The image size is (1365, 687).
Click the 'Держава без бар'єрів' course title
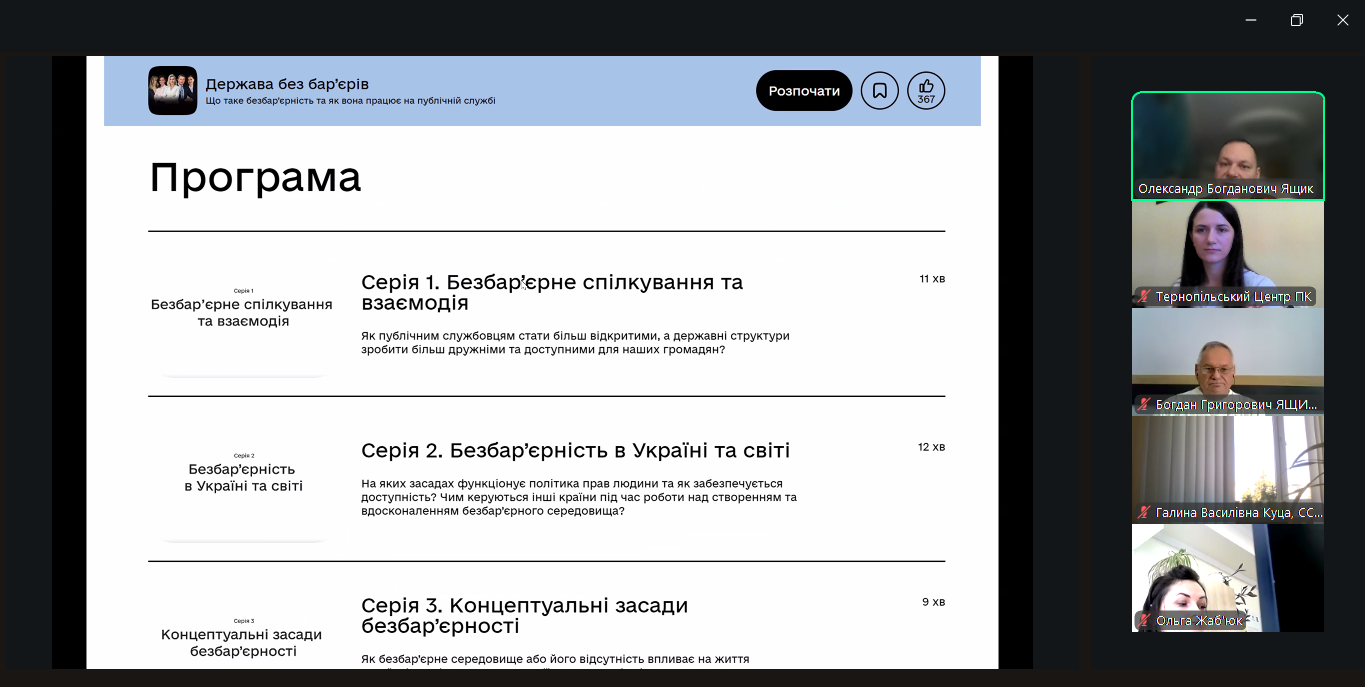coord(287,84)
